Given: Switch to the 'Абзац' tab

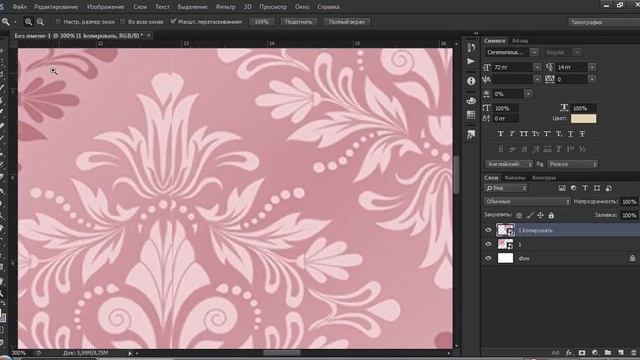Looking at the screenshot, I should coord(520,41).
